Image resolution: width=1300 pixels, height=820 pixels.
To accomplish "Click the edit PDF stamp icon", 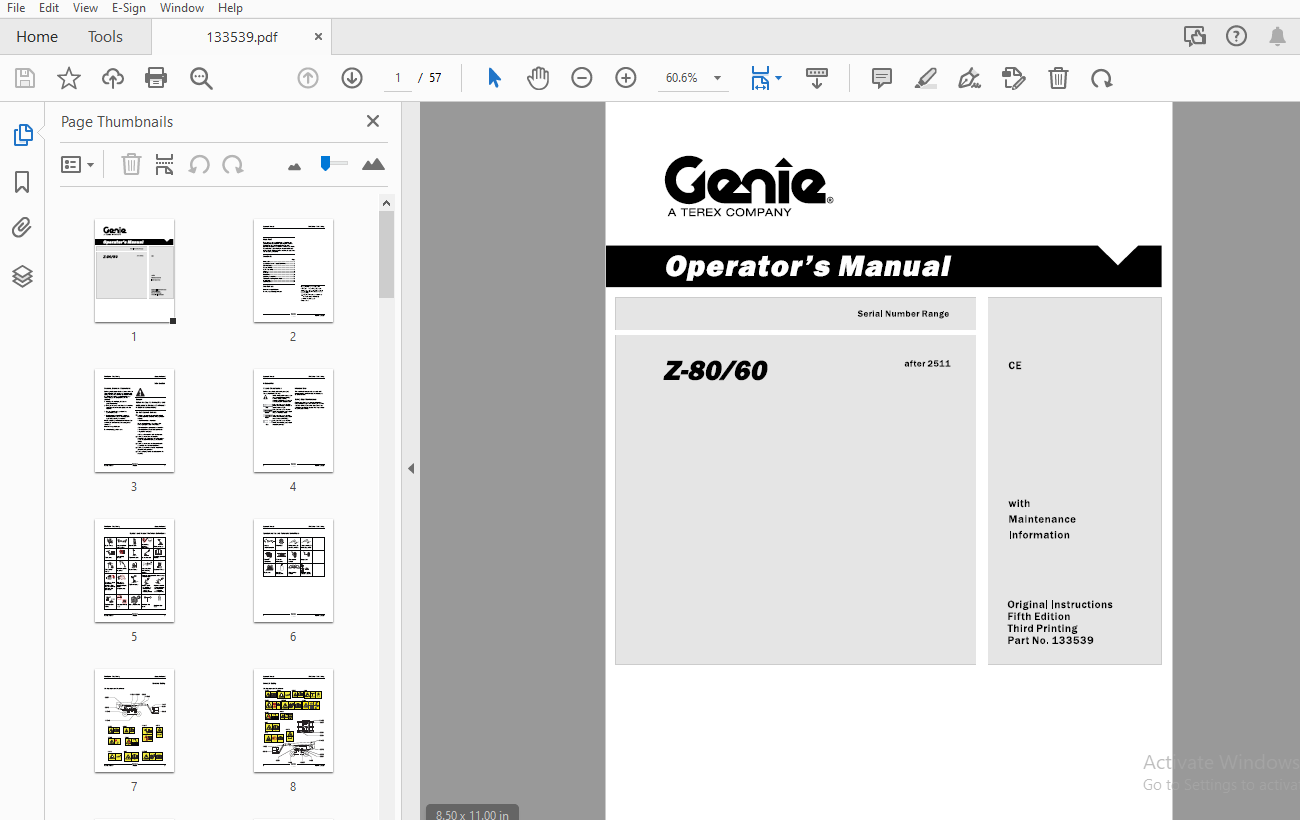I will (x=1014, y=78).
